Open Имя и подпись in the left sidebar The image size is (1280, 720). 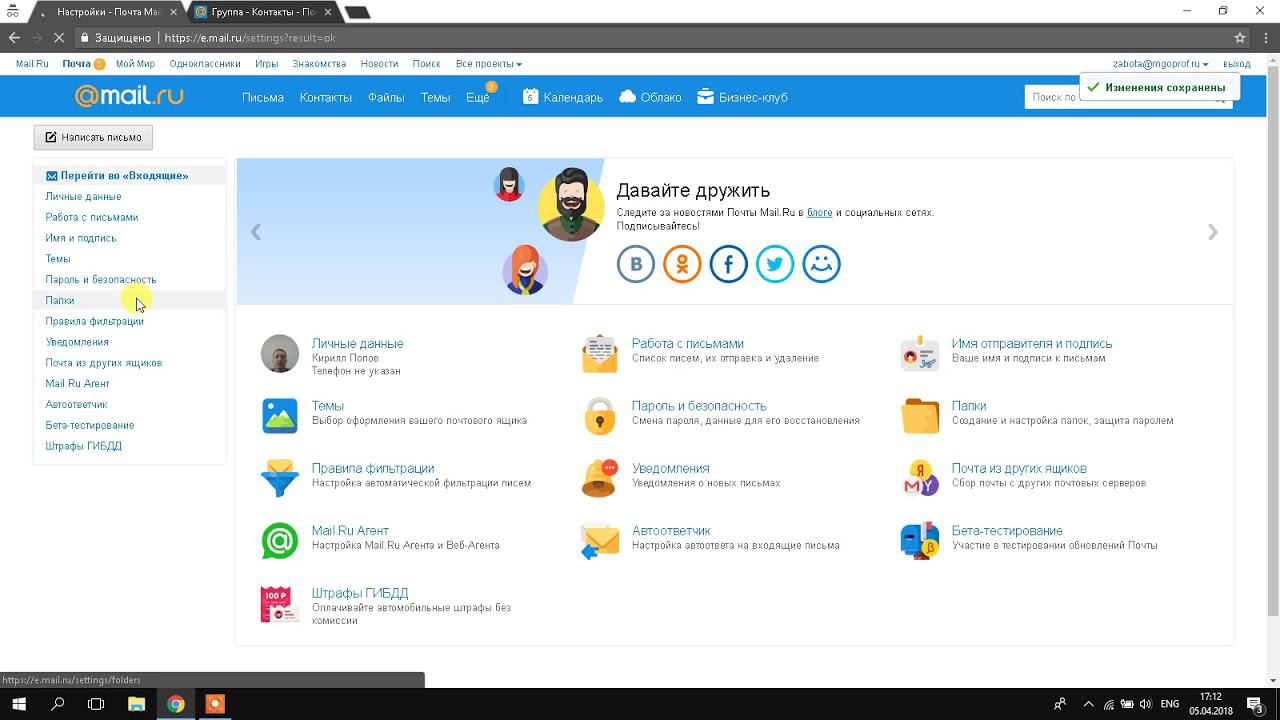81,238
